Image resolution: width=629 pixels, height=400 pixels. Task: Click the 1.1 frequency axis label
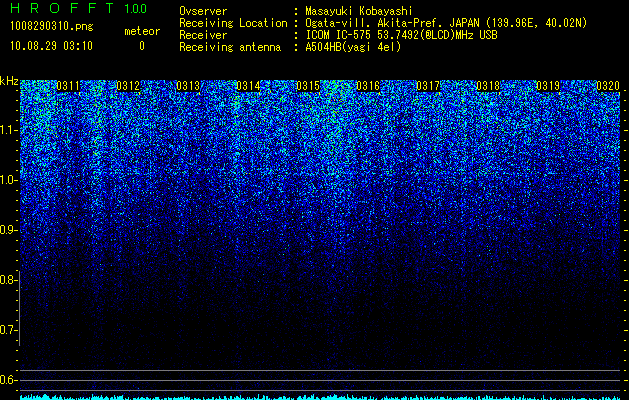pyautogui.click(x=8, y=130)
